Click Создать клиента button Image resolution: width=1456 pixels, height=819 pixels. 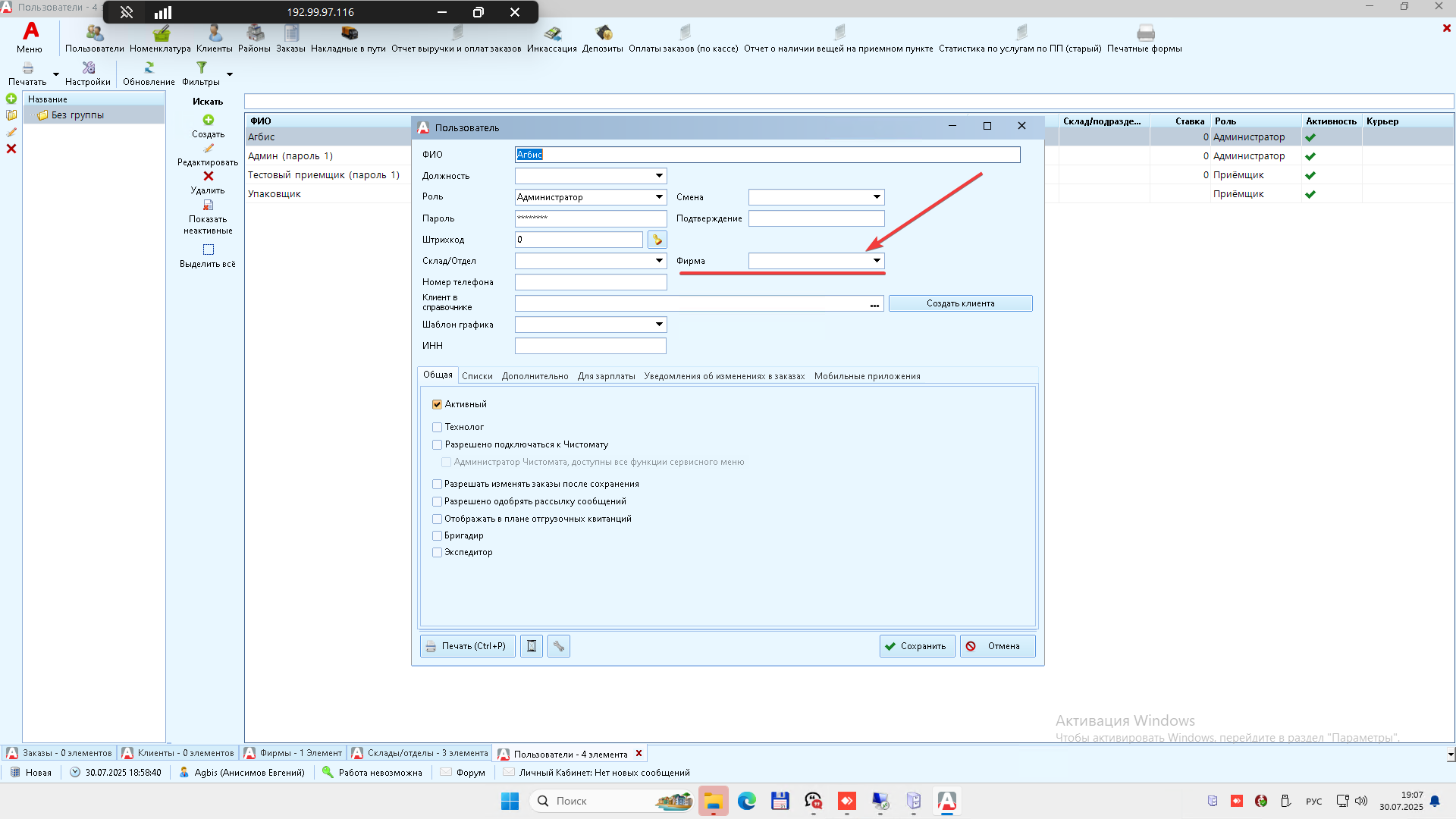(960, 303)
